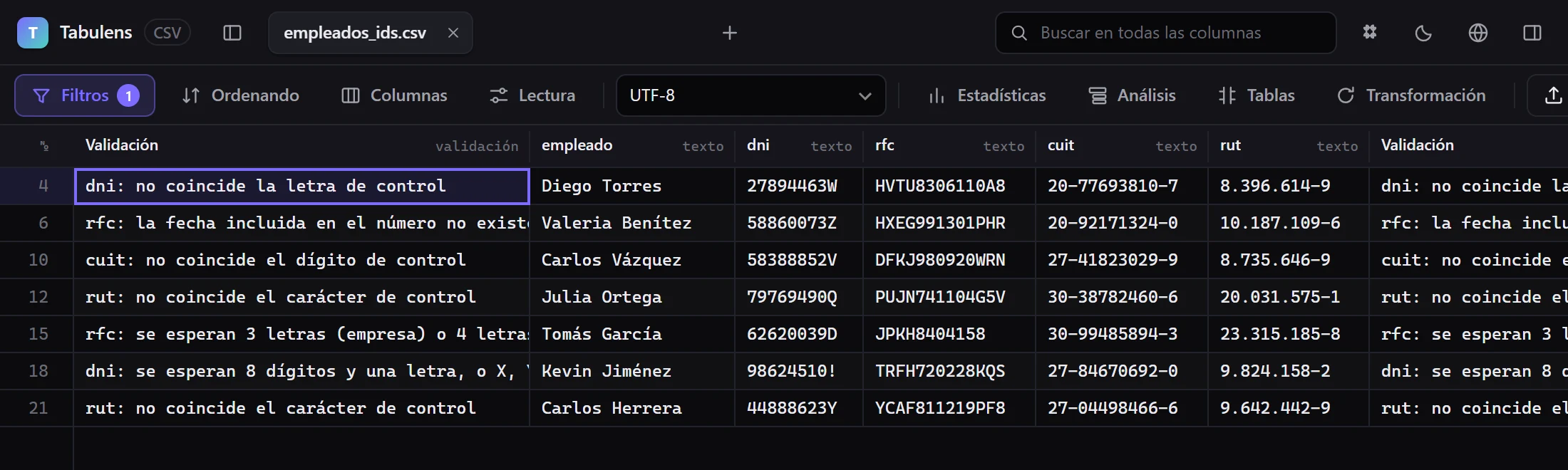Select the cell Tomás García

tap(632, 334)
